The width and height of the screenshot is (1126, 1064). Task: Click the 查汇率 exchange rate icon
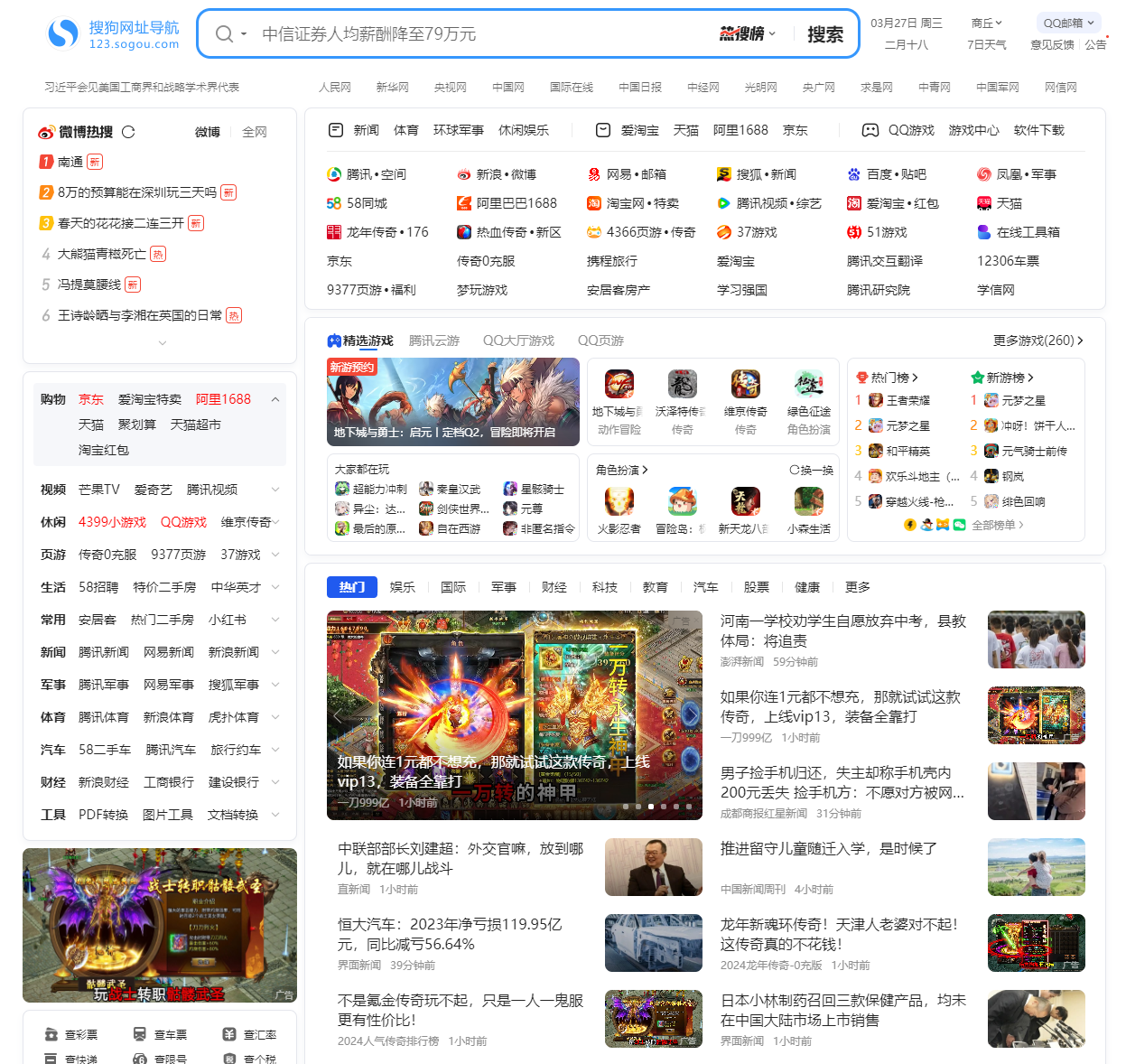tap(229, 1033)
